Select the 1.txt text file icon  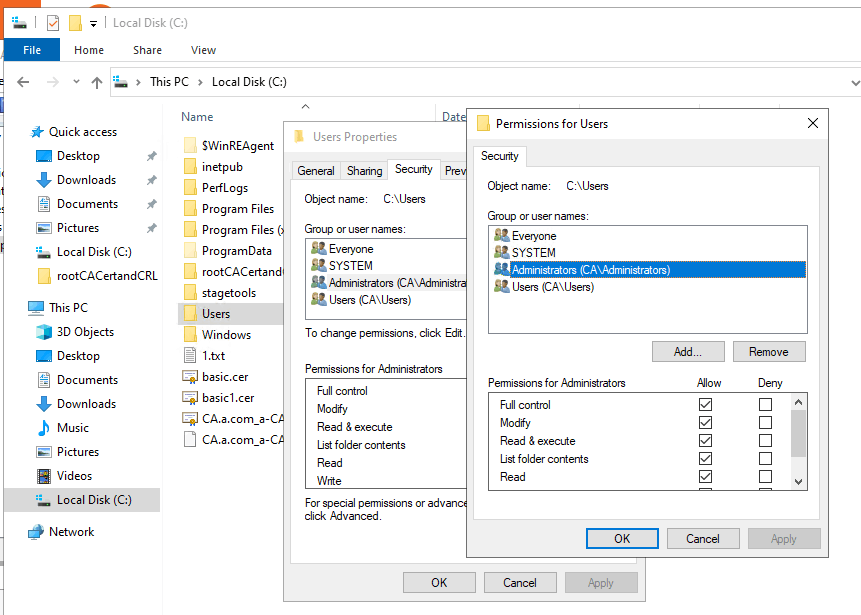click(x=190, y=356)
